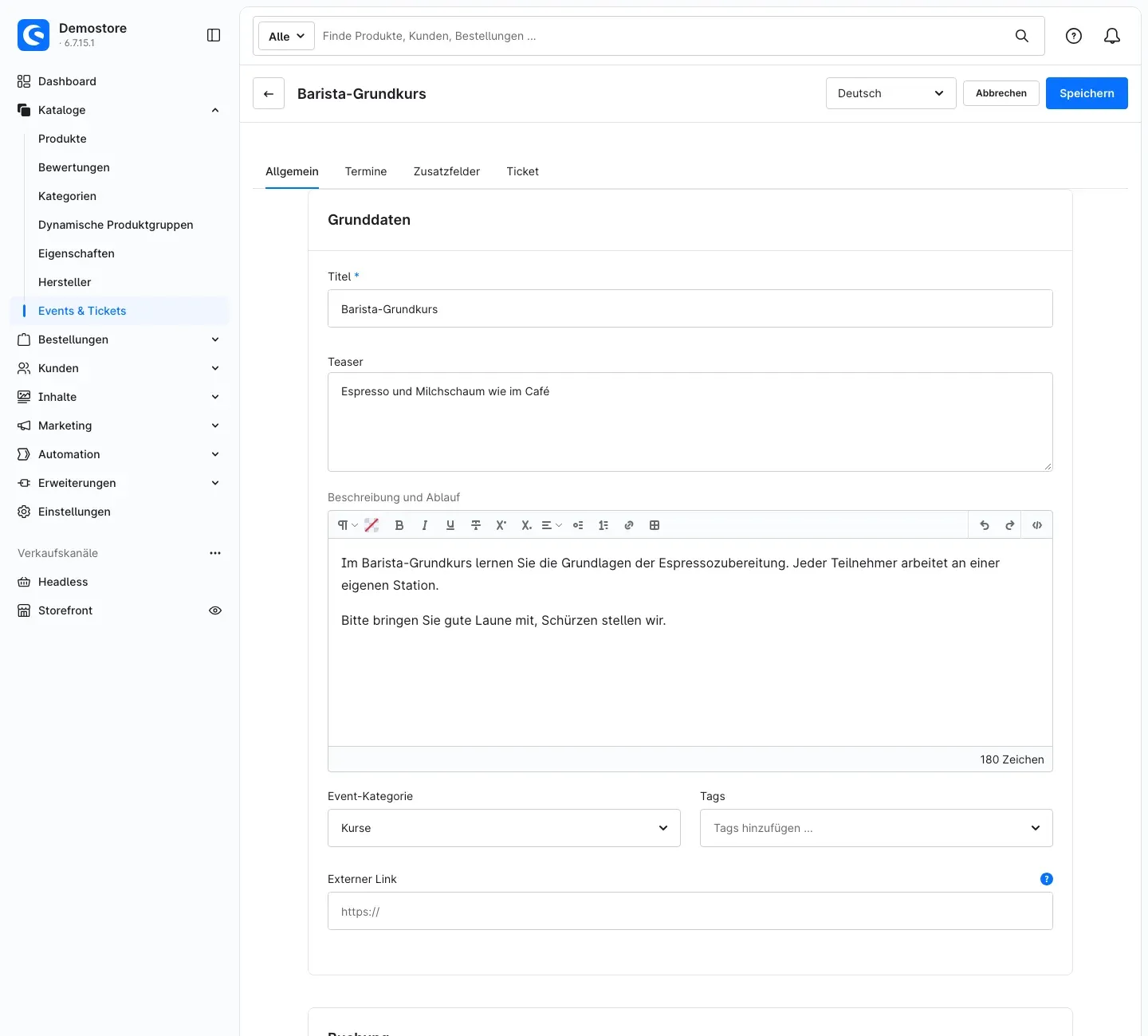
Task: Click the underline formatting icon
Action: 450,525
